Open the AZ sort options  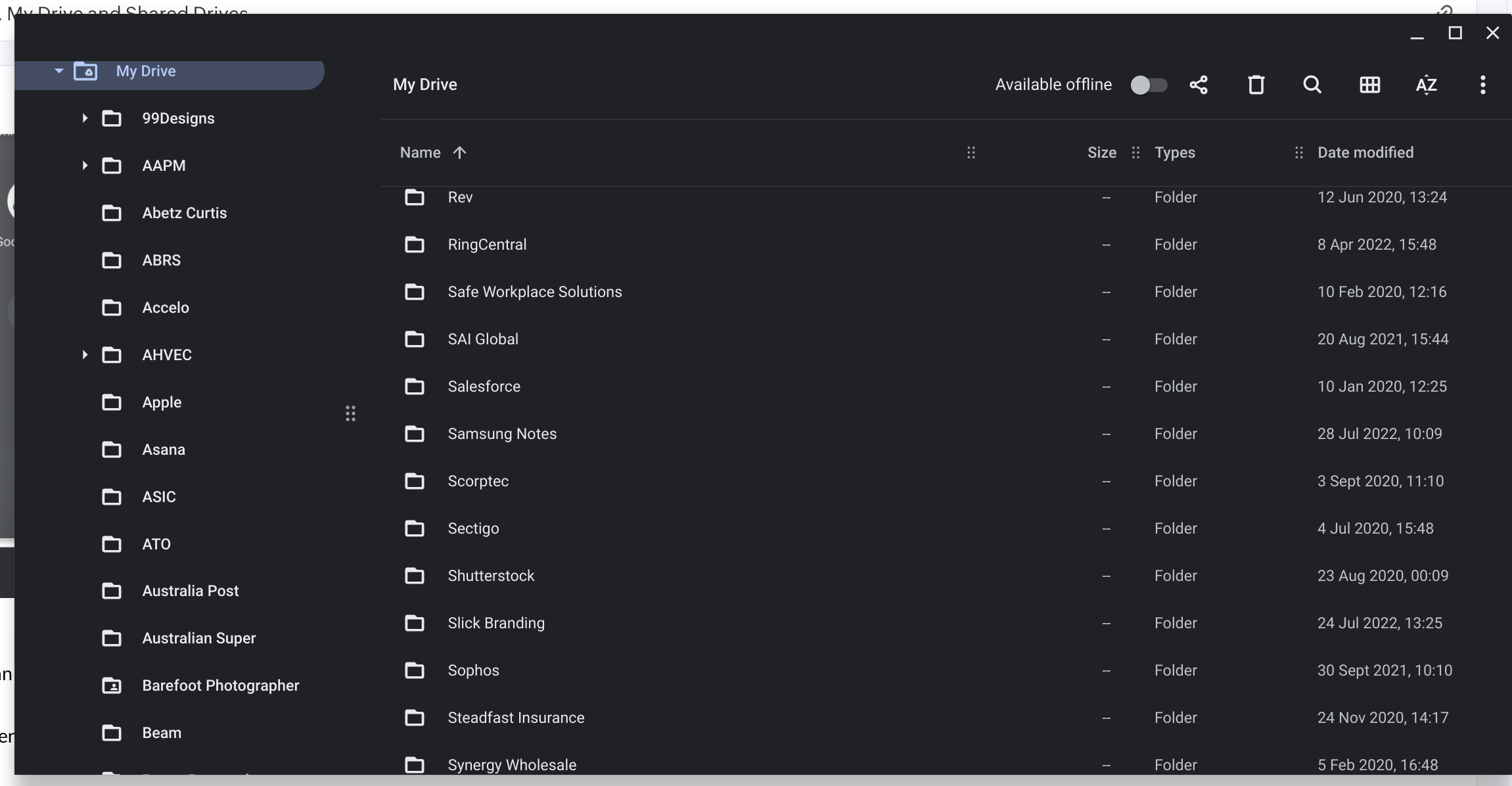click(x=1426, y=85)
